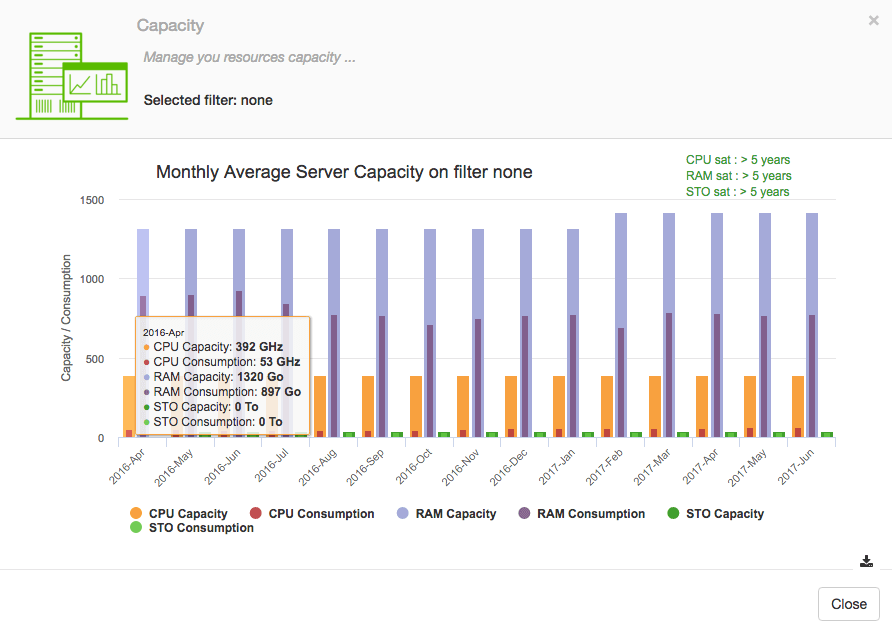The image size is (892, 637).
Task: Click the 'RAM sat : > 5 years' text
Action: click(738, 176)
